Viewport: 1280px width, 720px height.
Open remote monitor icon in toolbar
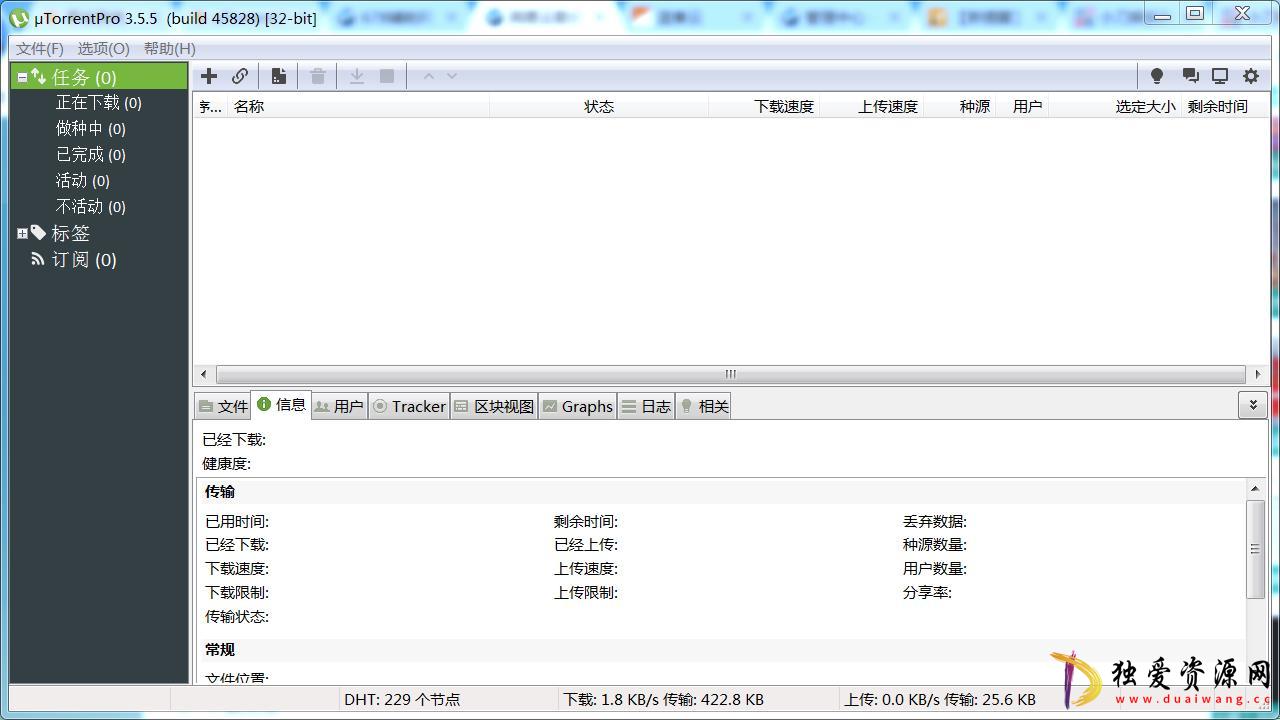coord(1220,76)
